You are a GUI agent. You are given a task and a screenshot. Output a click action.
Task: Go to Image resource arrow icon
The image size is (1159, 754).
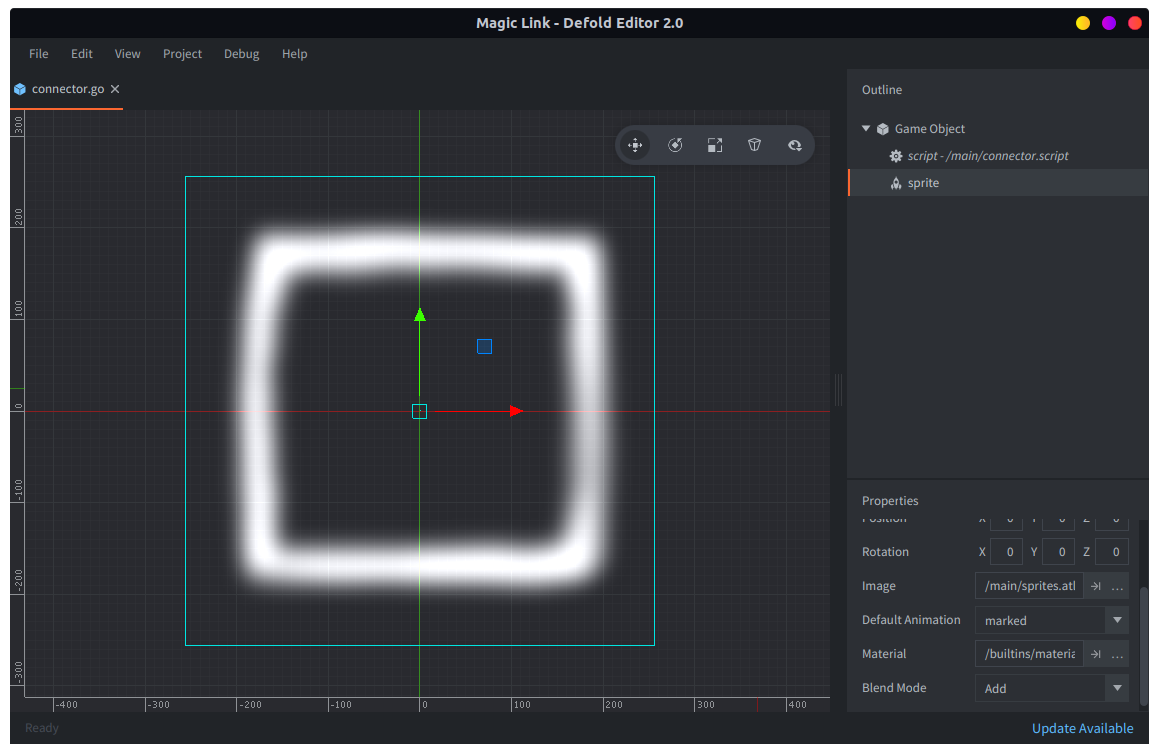[x=1096, y=586]
